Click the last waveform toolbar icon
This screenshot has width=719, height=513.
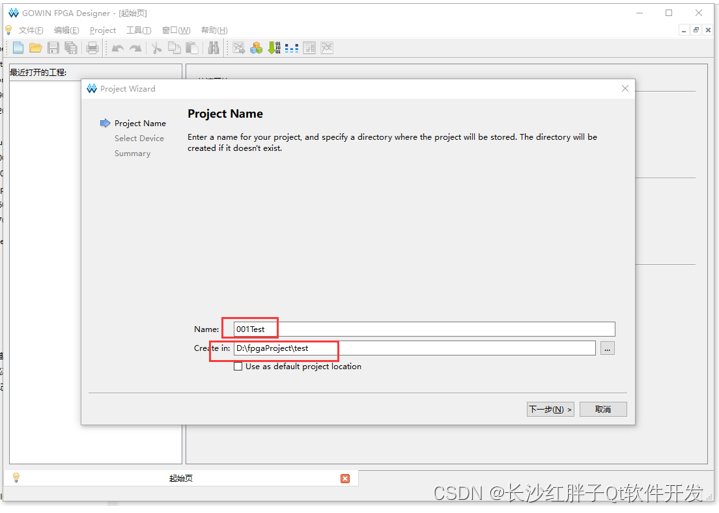[x=327, y=48]
